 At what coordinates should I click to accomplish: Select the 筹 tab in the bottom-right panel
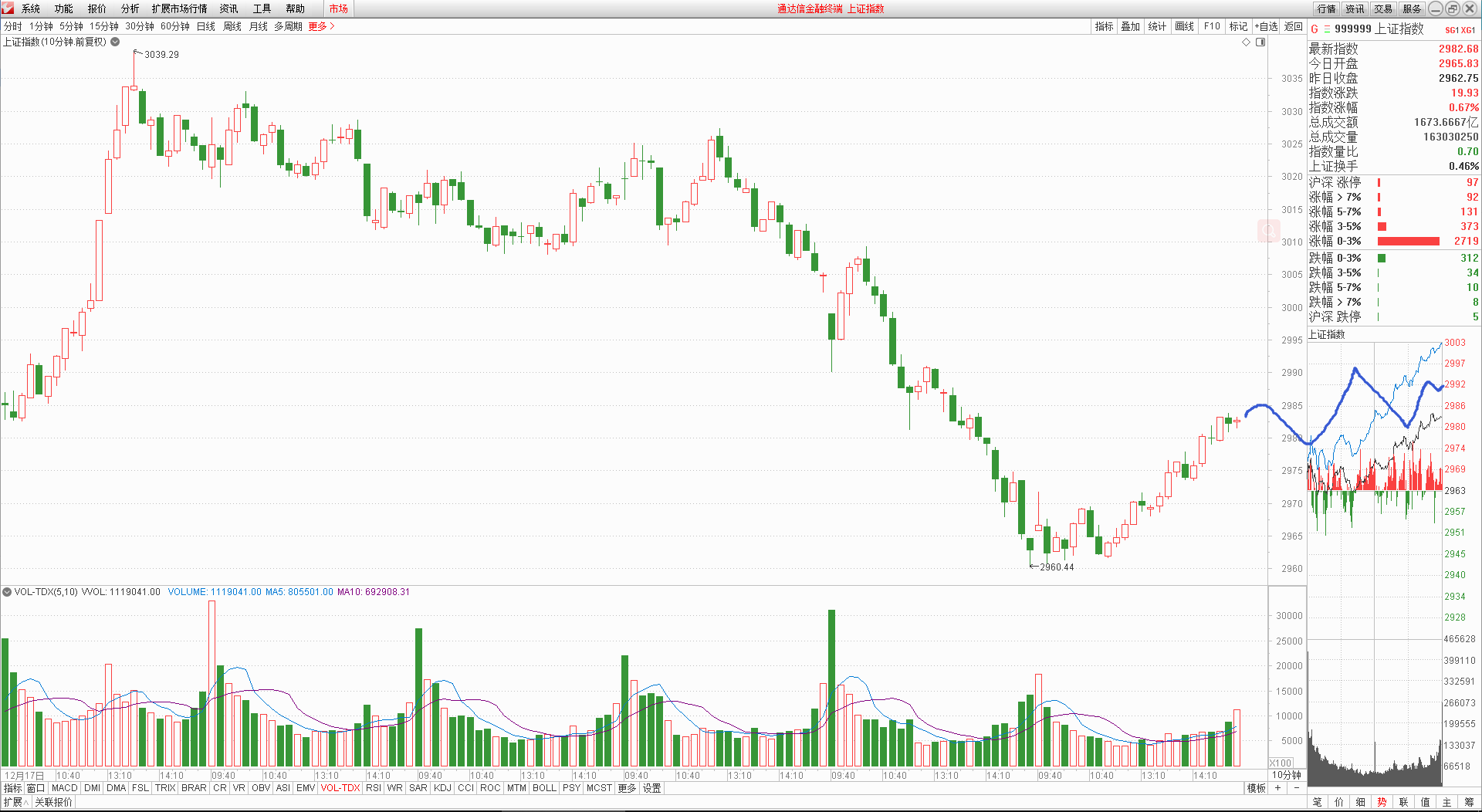[1468, 802]
